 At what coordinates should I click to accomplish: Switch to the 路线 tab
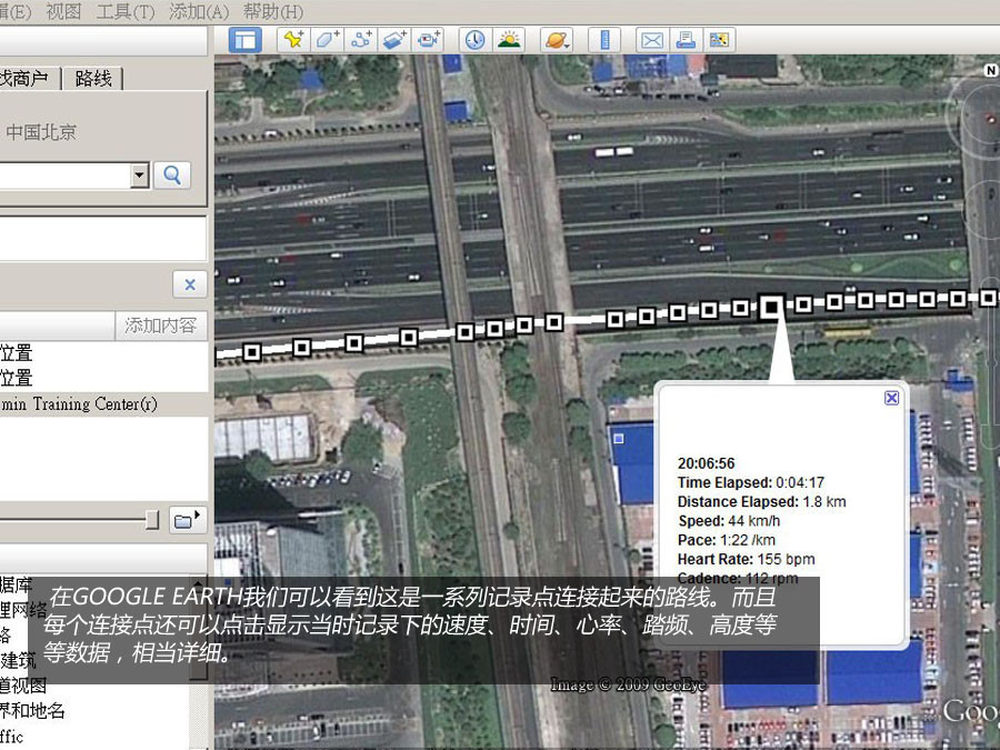point(93,78)
